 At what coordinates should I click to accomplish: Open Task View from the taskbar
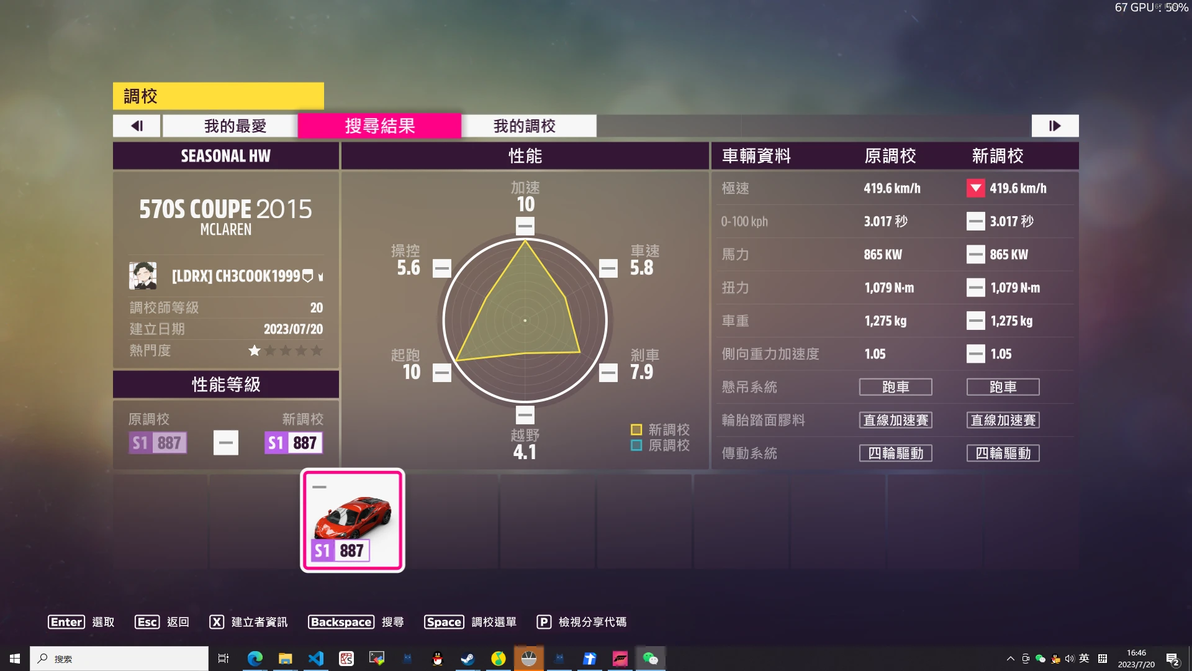tap(223, 658)
